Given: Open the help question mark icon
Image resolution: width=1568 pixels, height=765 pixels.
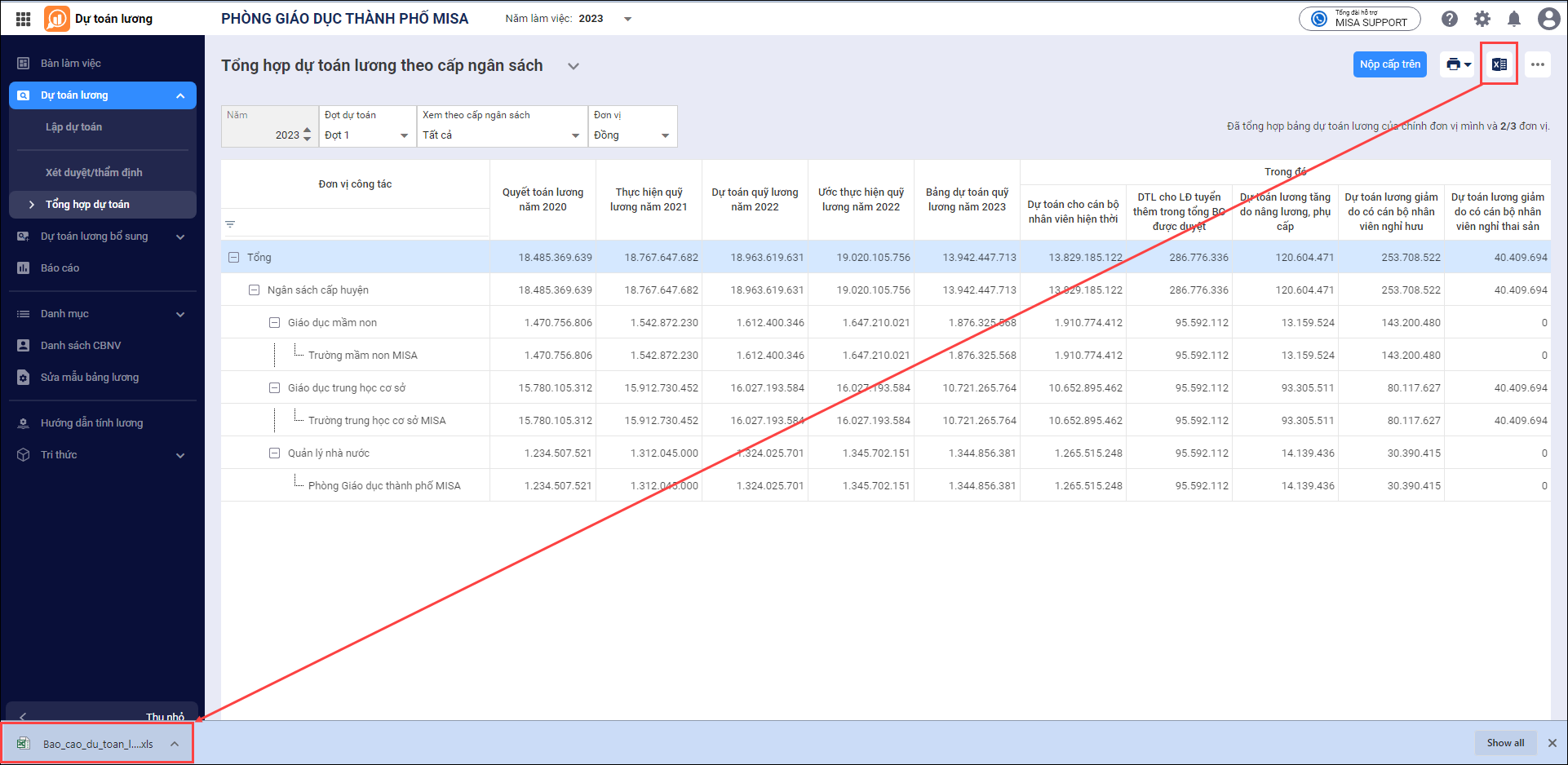Looking at the screenshot, I should coord(1450,19).
